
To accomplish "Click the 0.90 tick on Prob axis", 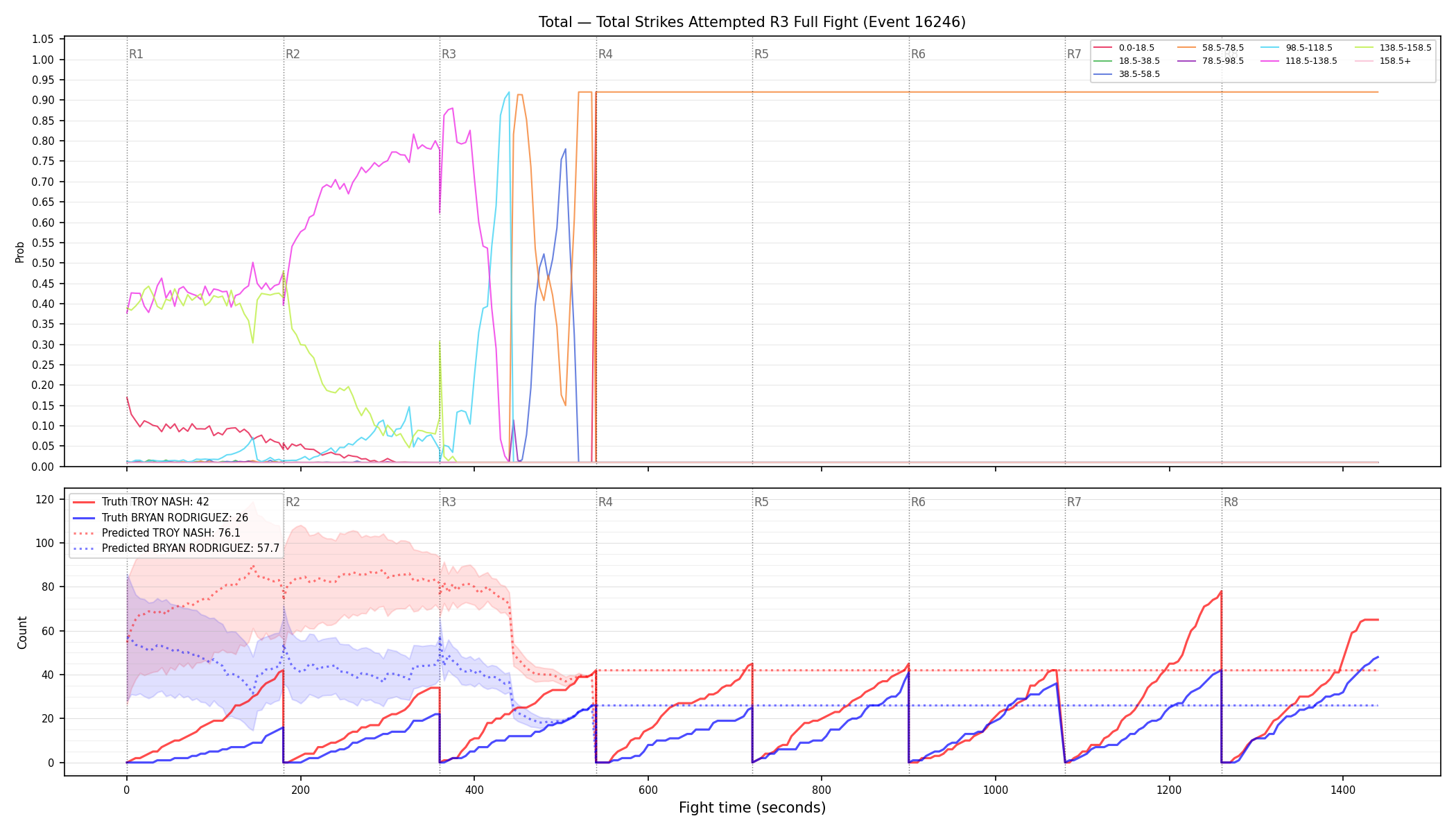I will coord(43,100).
